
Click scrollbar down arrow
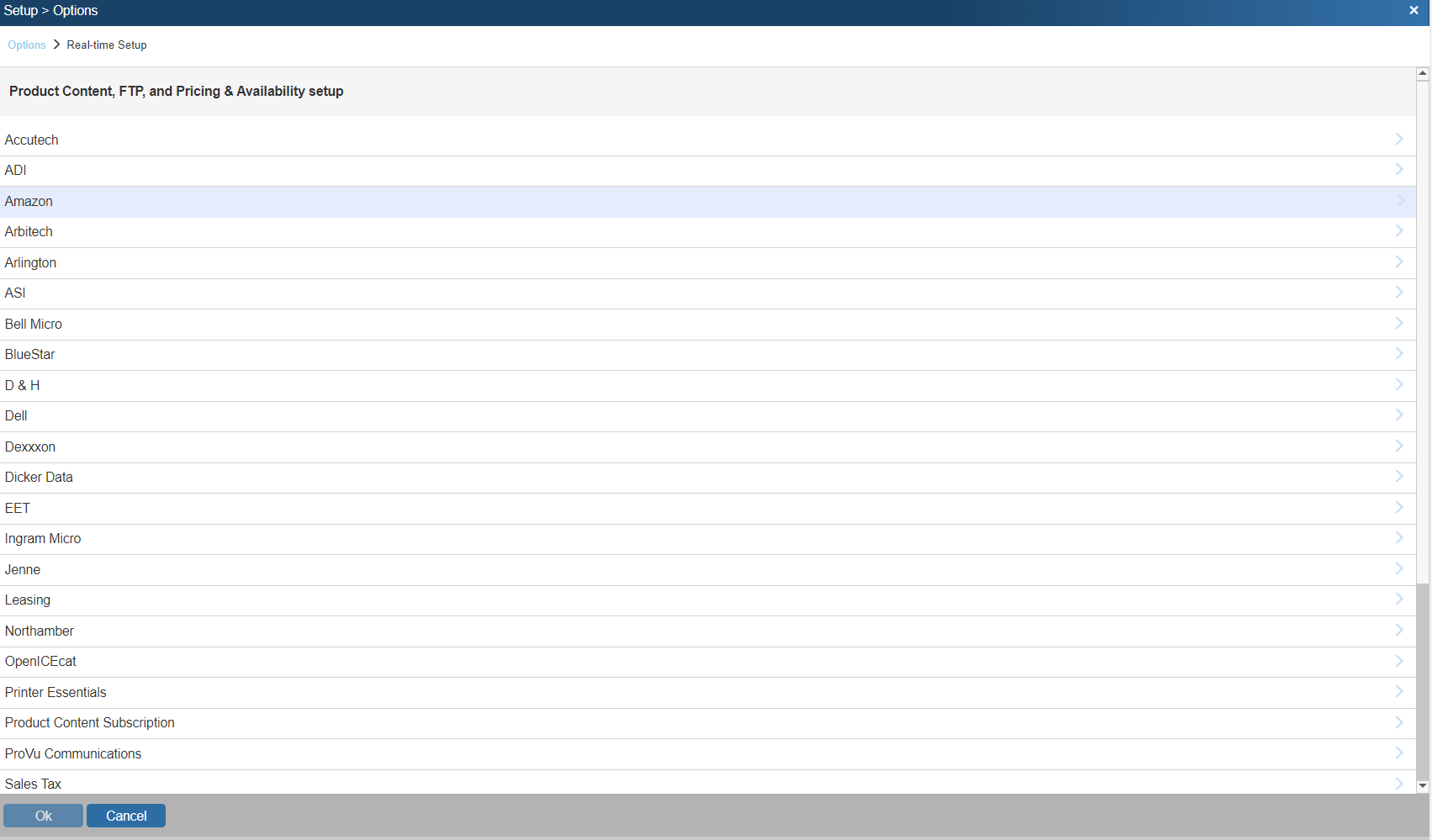tap(1423, 786)
